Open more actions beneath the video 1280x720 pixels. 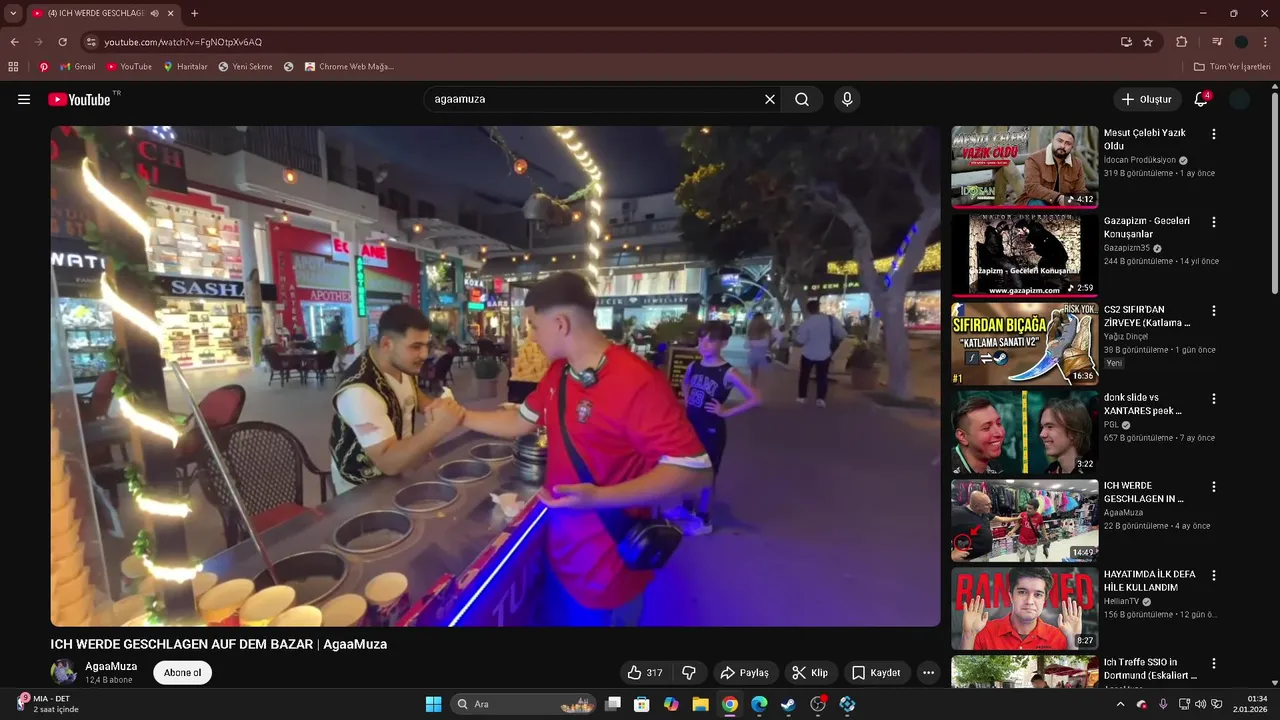tap(928, 673)
